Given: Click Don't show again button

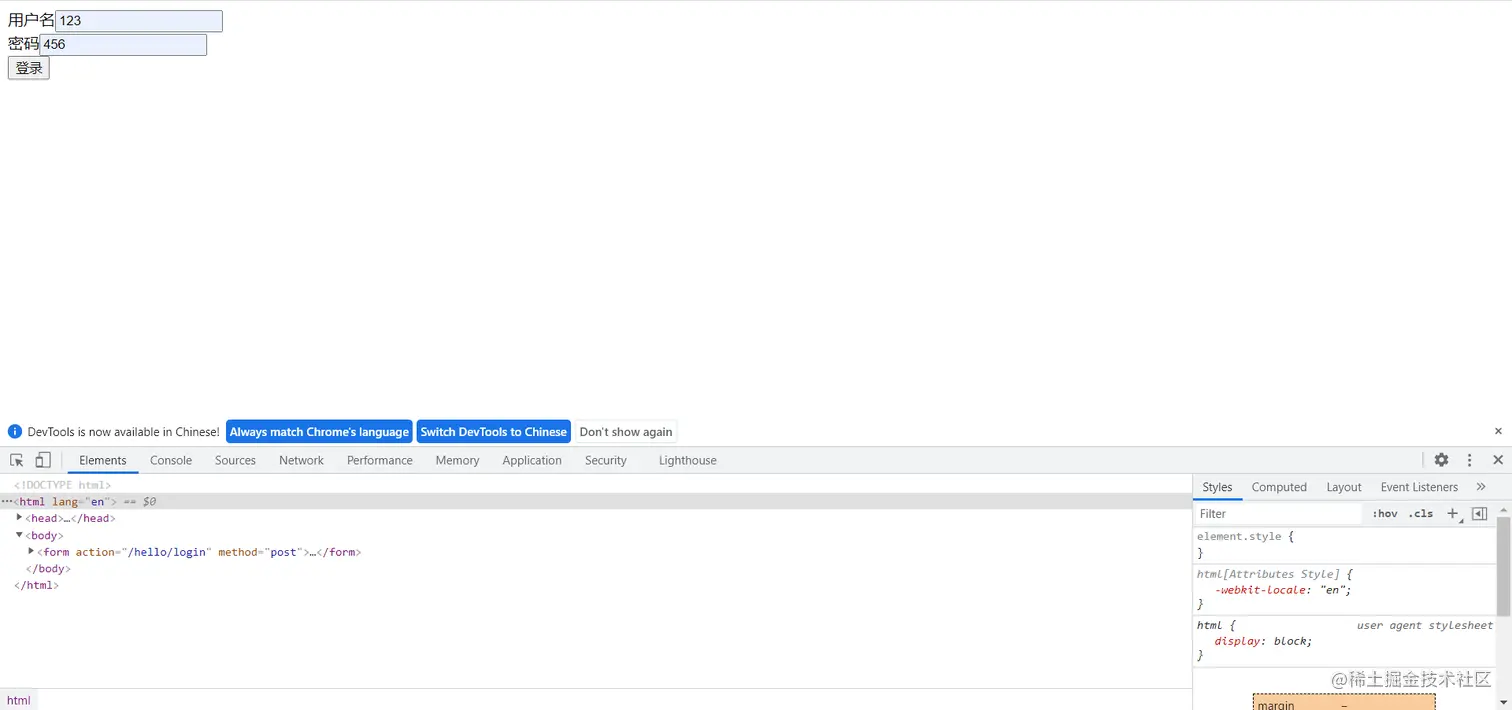Looking at the screenshot, I should (626, 432).
